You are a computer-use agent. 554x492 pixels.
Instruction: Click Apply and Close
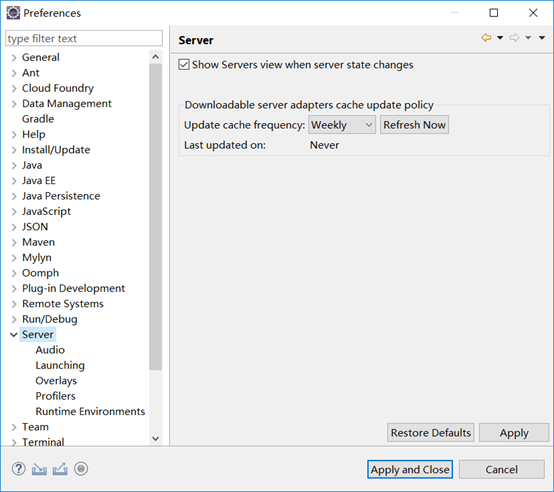(410, 469)
